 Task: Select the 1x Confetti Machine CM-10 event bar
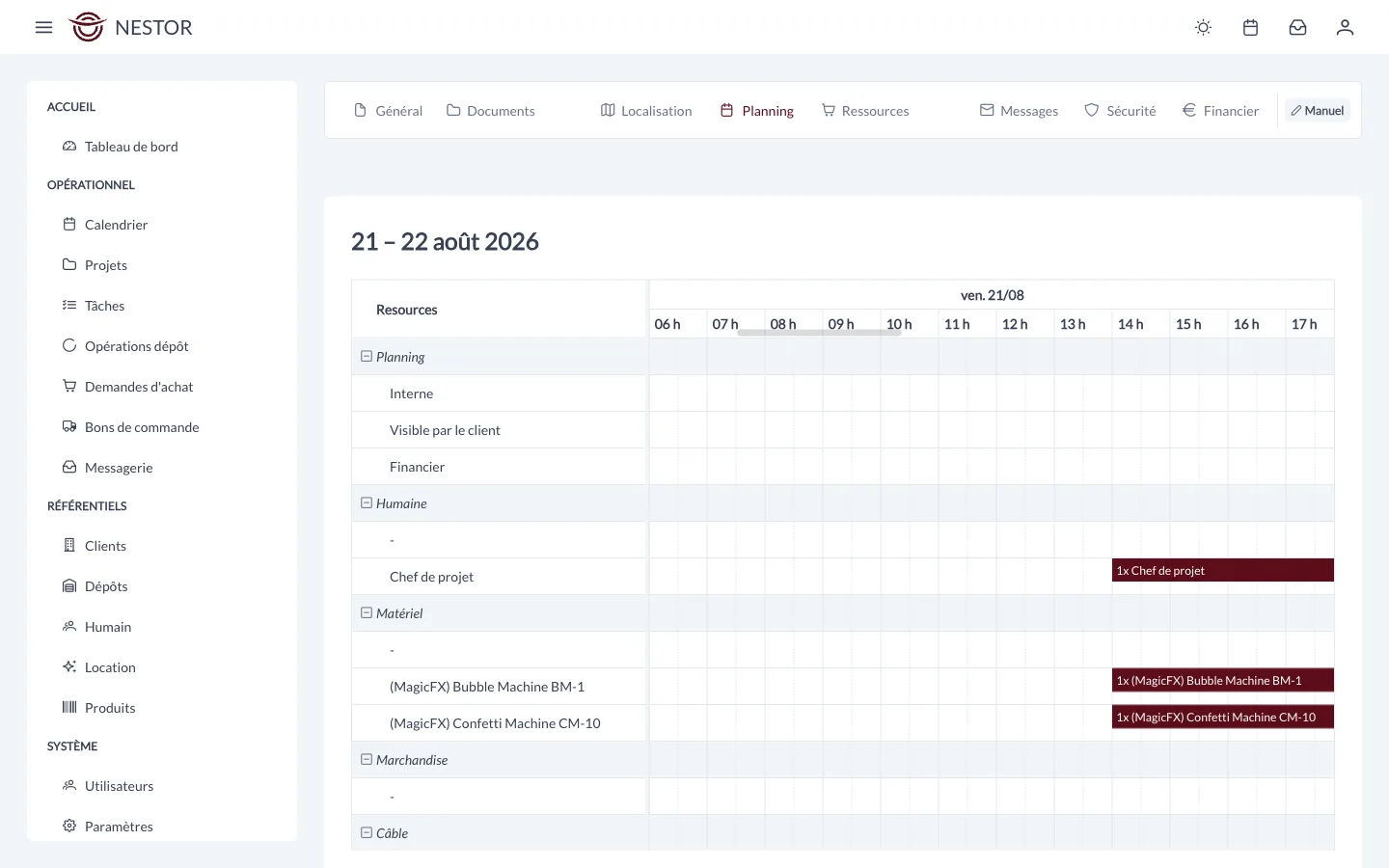click(x=1223, y=717)
